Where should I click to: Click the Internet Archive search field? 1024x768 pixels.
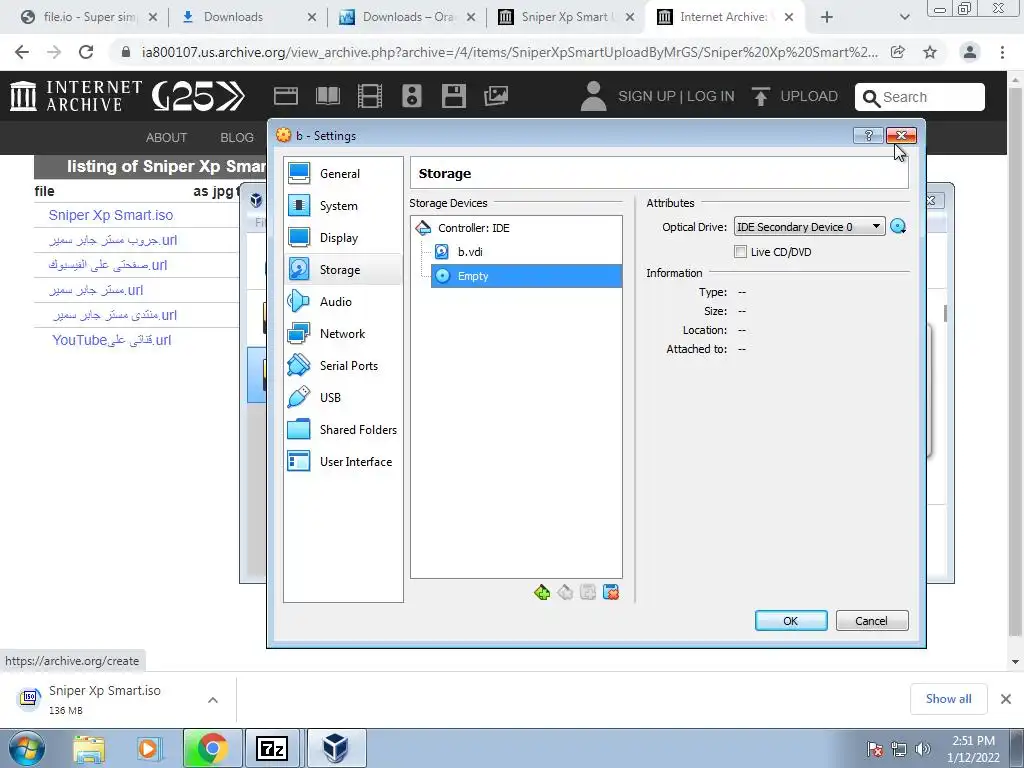point(920,97)
